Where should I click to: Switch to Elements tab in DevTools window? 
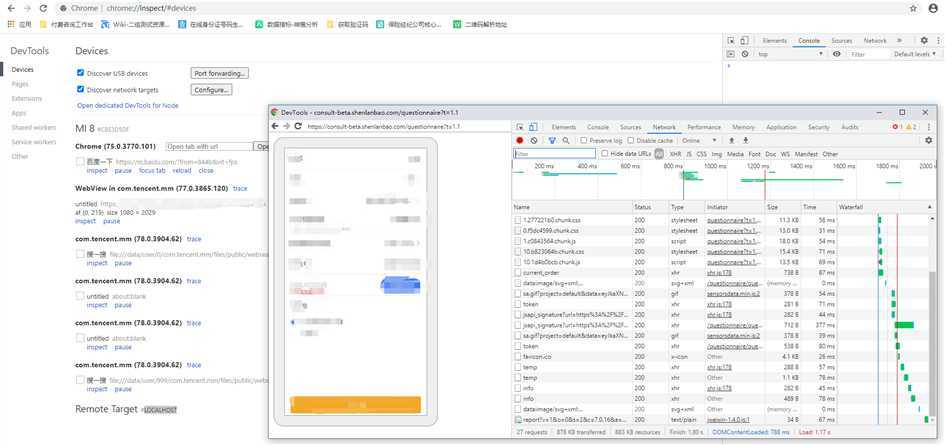tap(564, 127)
